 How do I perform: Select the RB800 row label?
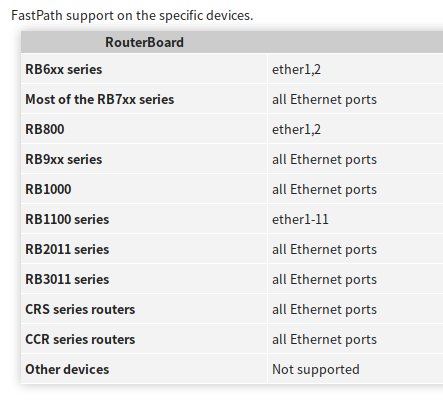click(x=45, y=129)
